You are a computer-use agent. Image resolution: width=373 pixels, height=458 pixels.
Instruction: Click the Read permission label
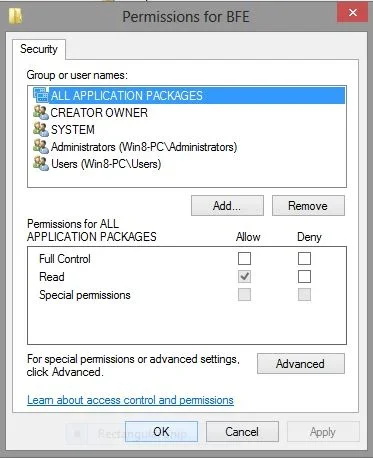52,277
